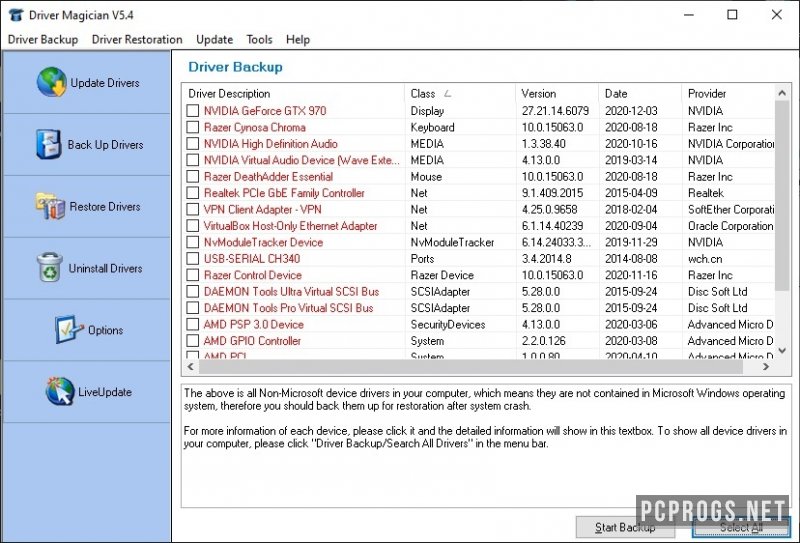Click the Start Backup button
Viewport: 800px width, 543px height.
(x=625, y=527)
